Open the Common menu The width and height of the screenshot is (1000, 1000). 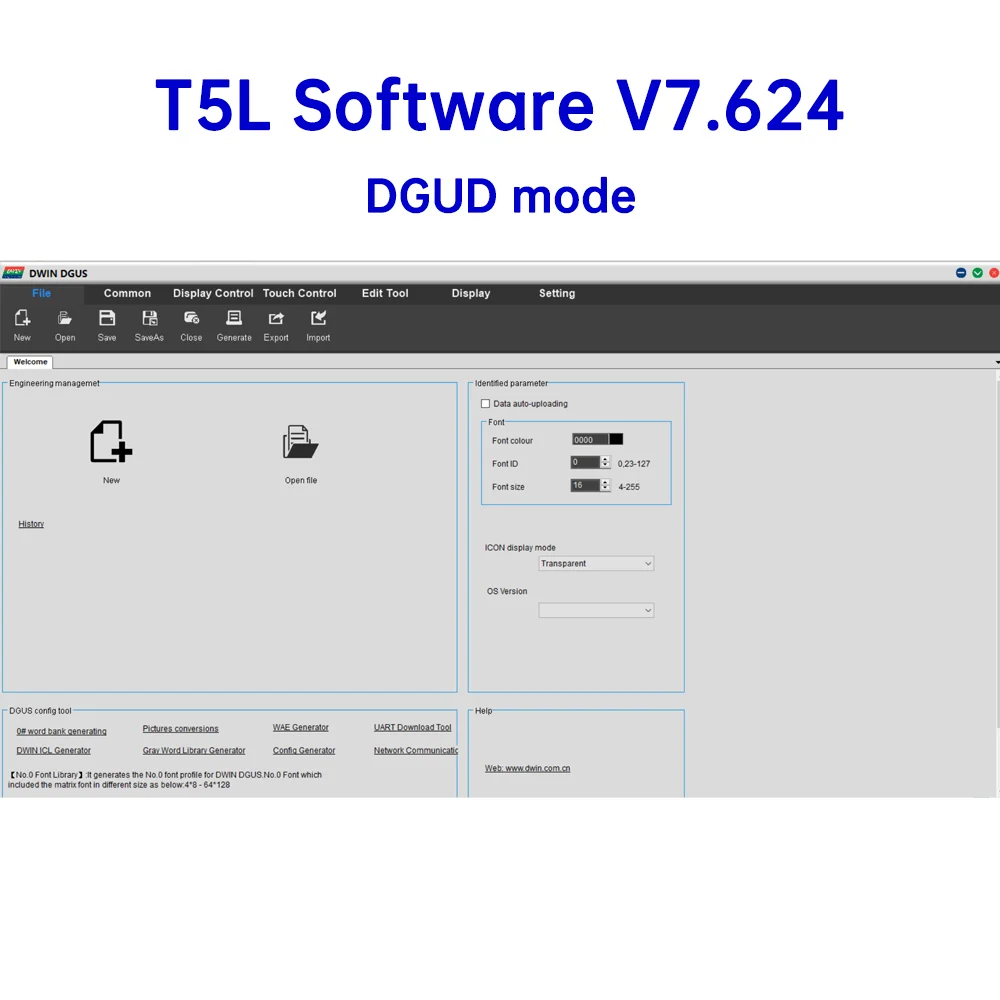click(x=128, y=293)
